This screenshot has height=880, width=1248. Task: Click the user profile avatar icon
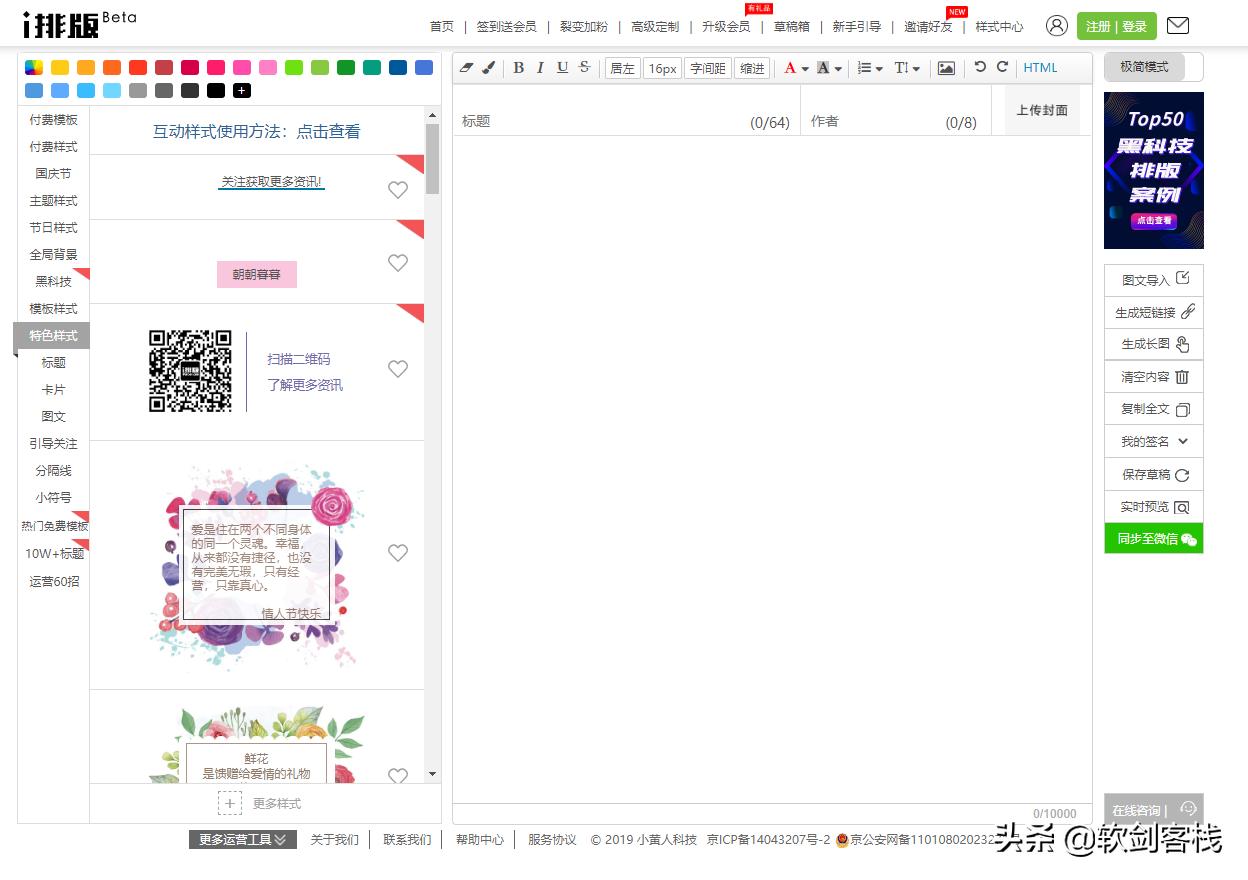[1056, 26]
